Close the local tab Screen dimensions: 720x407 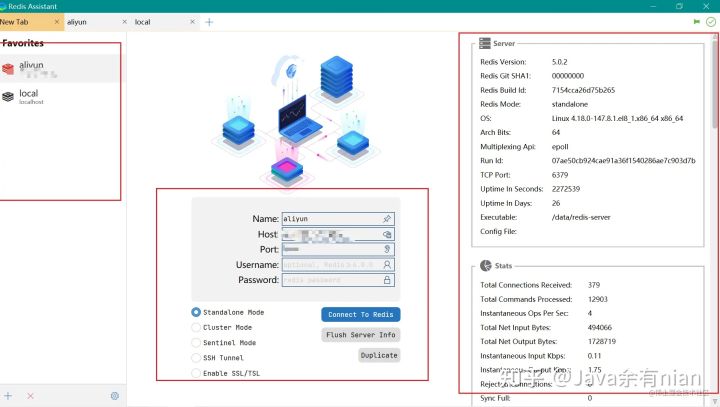192,22
